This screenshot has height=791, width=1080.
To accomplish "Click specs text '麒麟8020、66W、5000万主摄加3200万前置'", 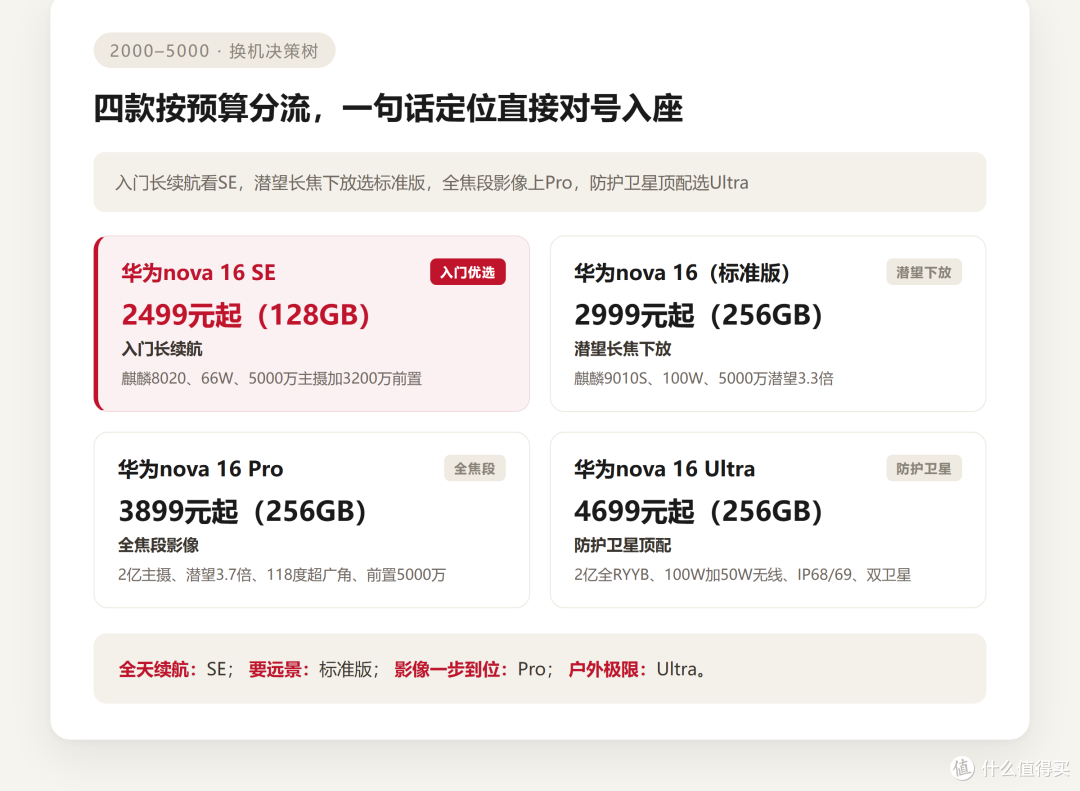I will (x=271, y=378).
